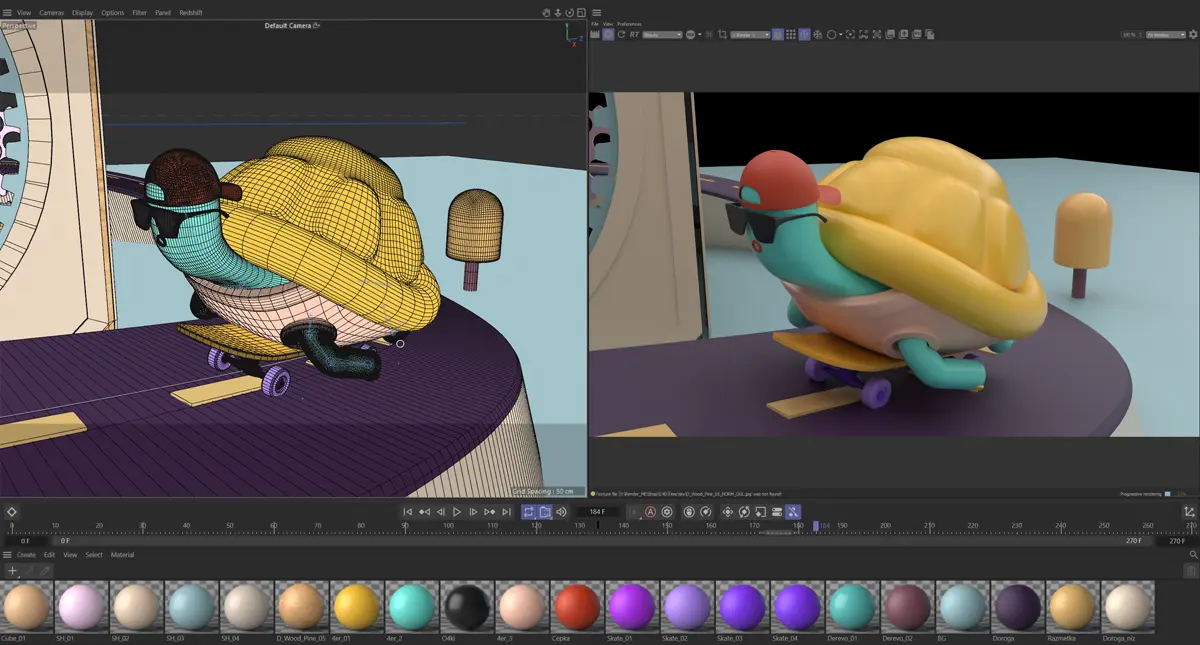The height and width of the screenshot is (645, 1200).
Task: Refresh the Redshift render view
Action: [x=621, y=34]
